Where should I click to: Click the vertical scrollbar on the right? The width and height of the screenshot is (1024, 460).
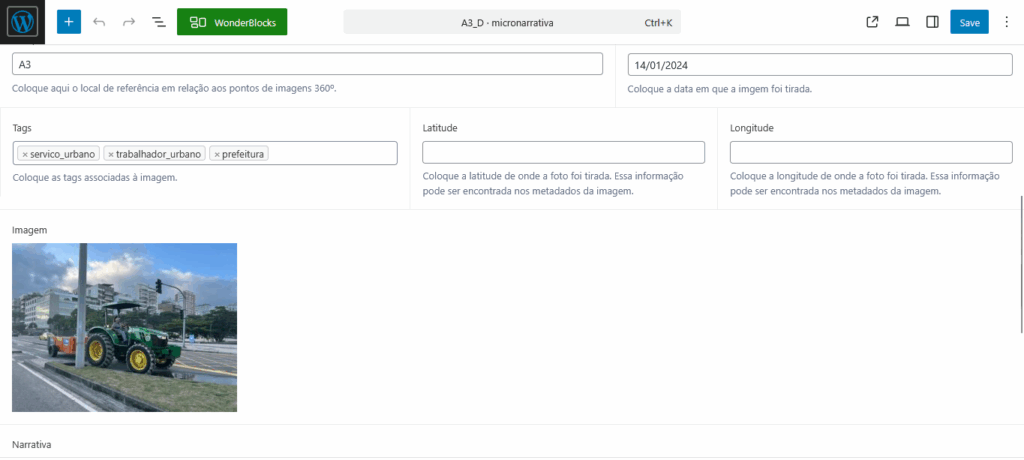(1020, 265)
